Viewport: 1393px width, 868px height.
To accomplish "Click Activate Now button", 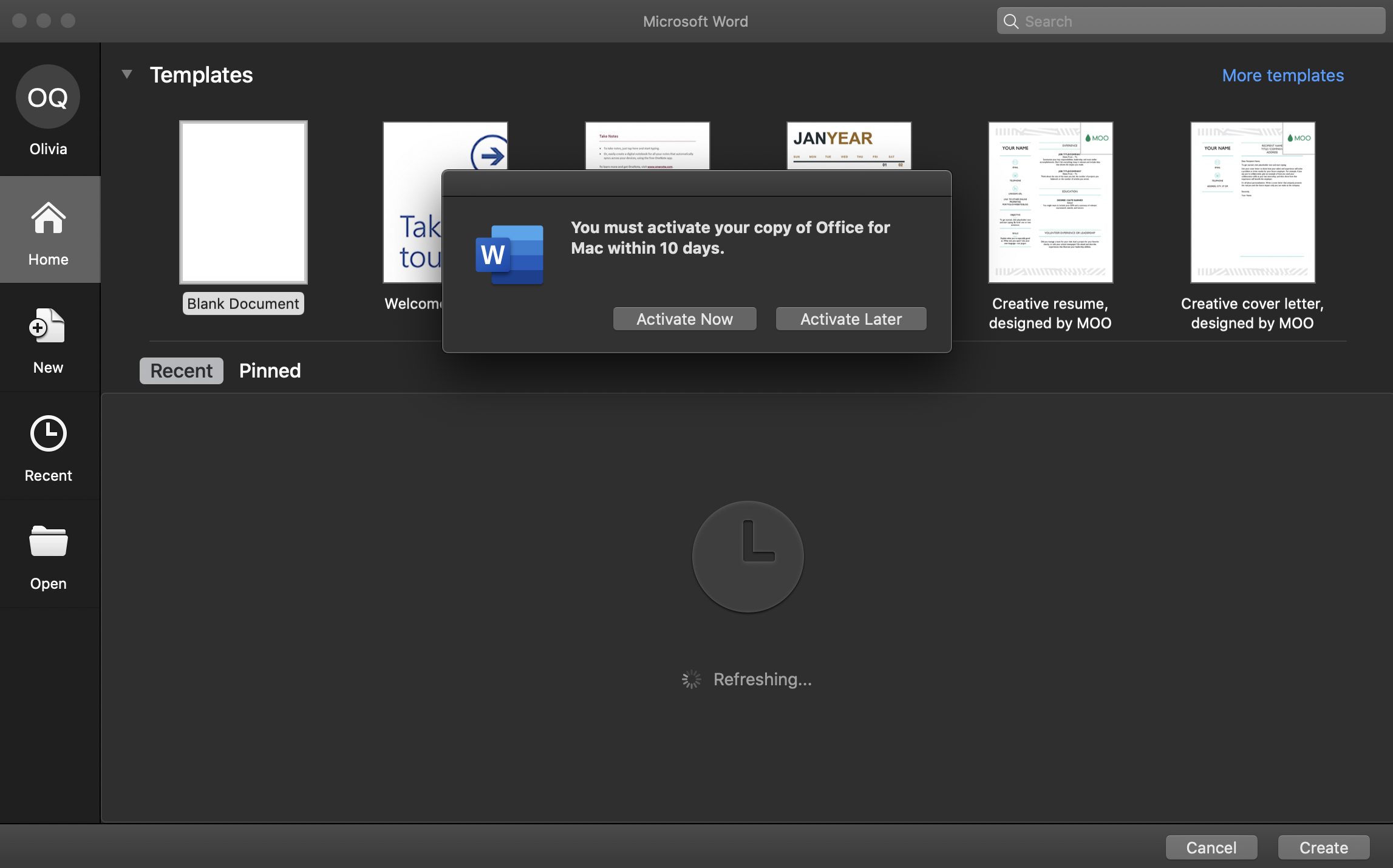I will (684, 319).
